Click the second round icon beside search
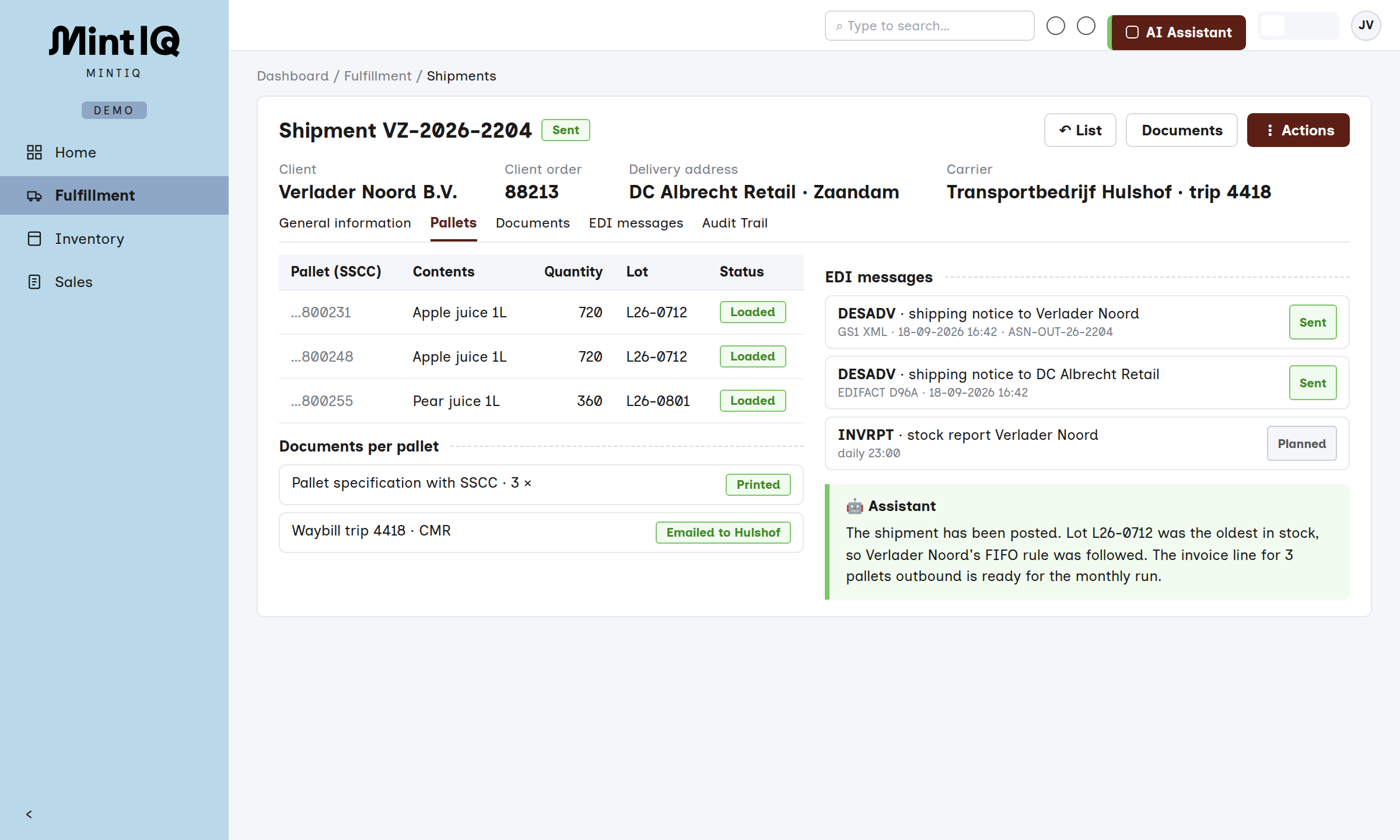The image size is (1400, 840). (1086, 26)
